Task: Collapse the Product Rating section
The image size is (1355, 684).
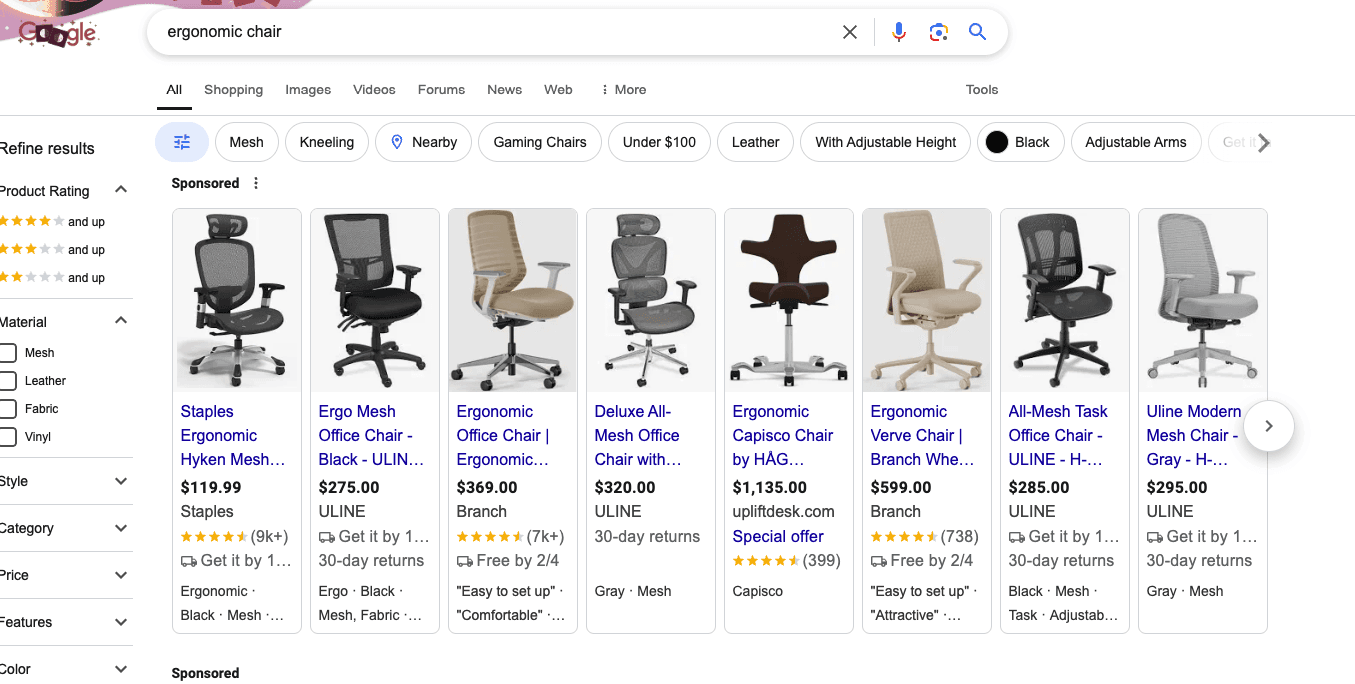Action: [x=120, y=190]
